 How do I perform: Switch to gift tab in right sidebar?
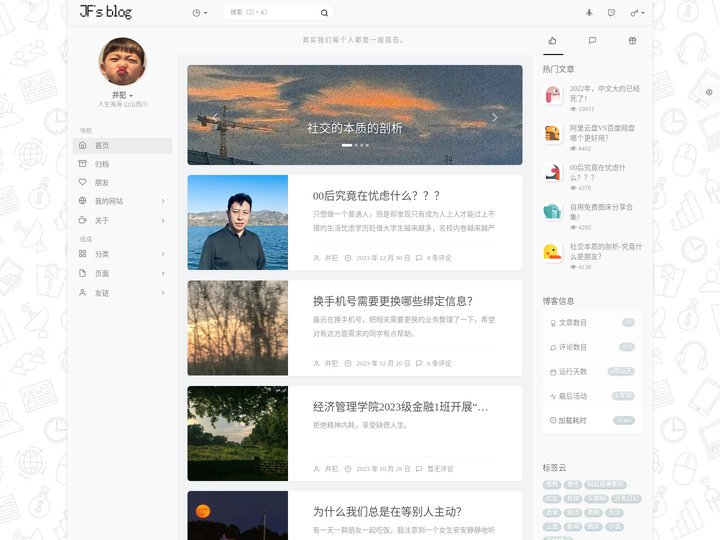tap(632, 41)
